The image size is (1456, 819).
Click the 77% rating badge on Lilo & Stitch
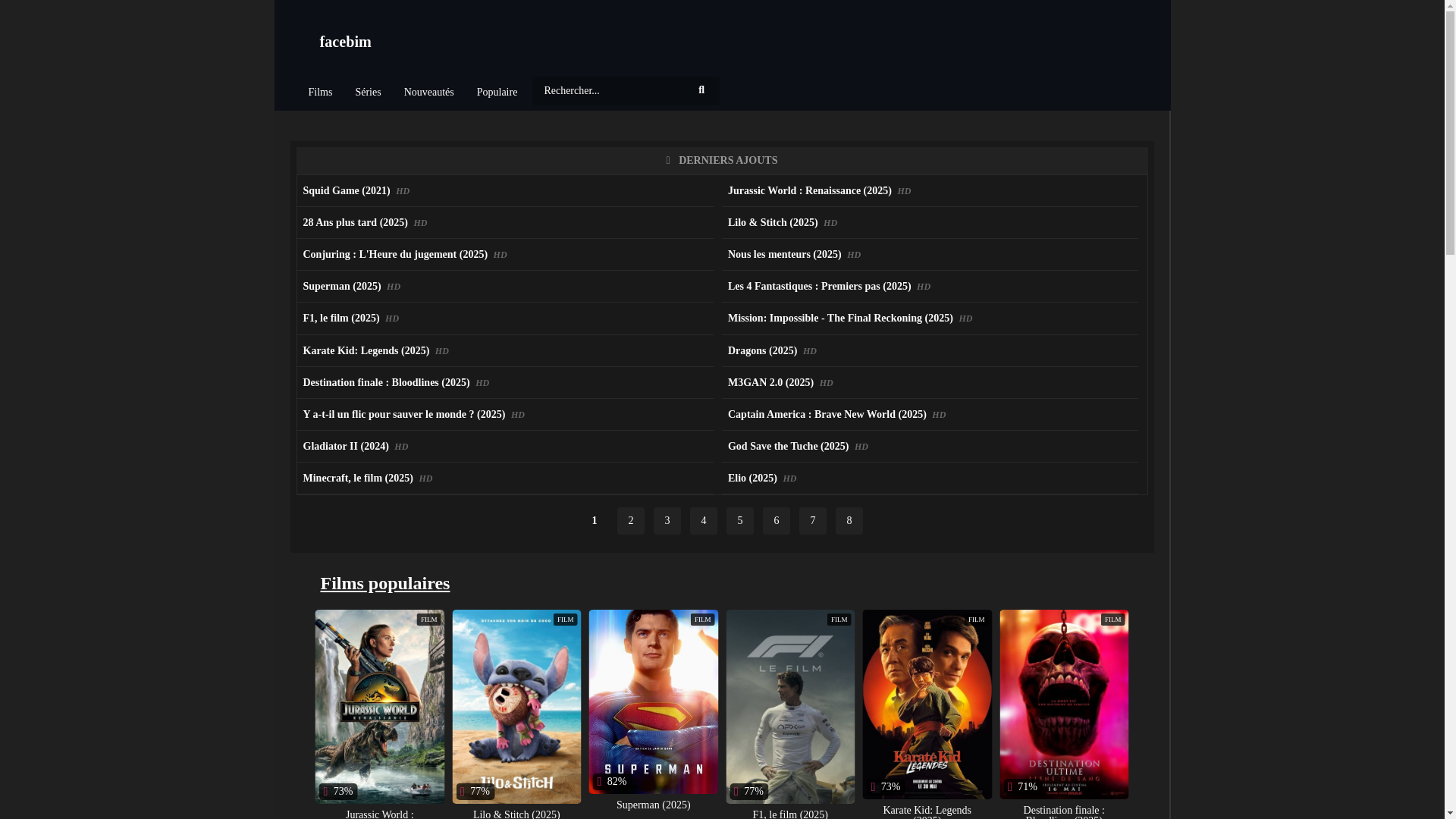(x=475, y=792)
